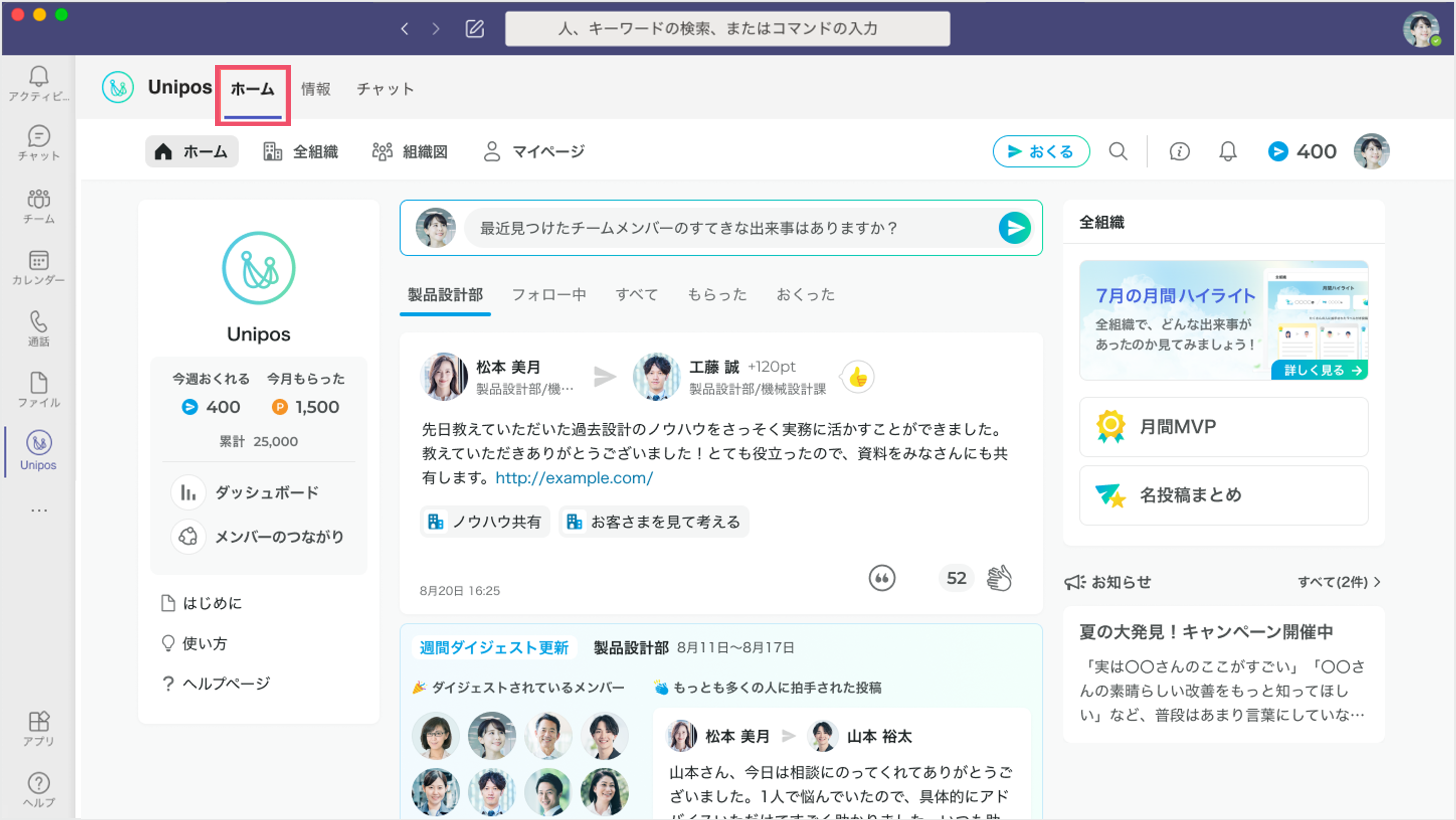Image resolution: width=1456 pixels, height=820 pixels.
Task: Click the thumbs-up badge on post
Action: [x=858, y=376]
